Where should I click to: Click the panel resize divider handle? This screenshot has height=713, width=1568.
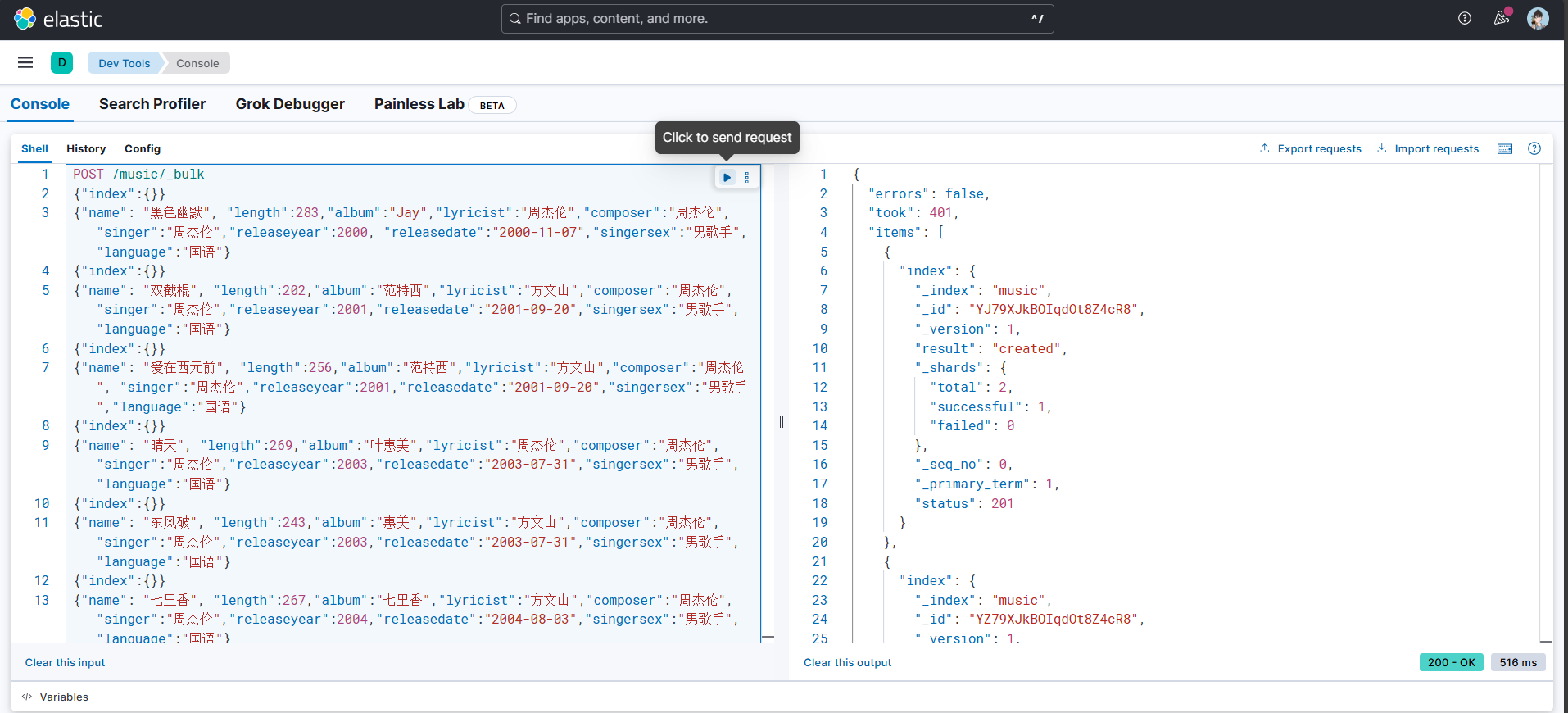pyautogui.click(x=782, y=422)
